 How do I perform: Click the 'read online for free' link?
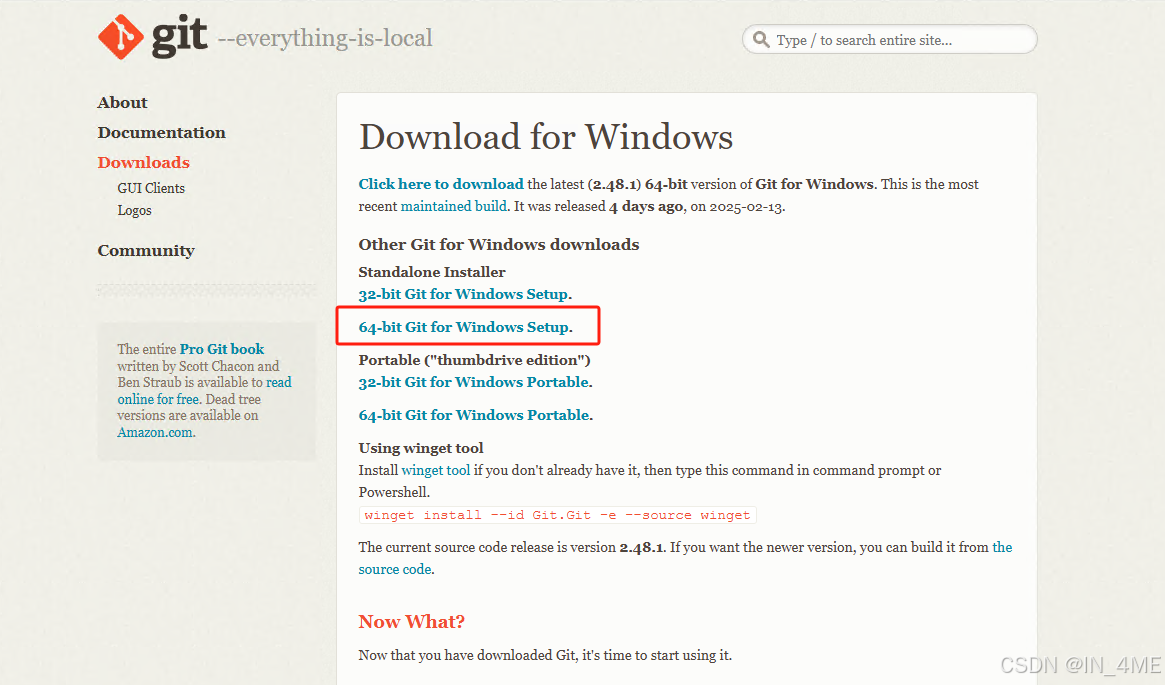(x=204, y=391)
